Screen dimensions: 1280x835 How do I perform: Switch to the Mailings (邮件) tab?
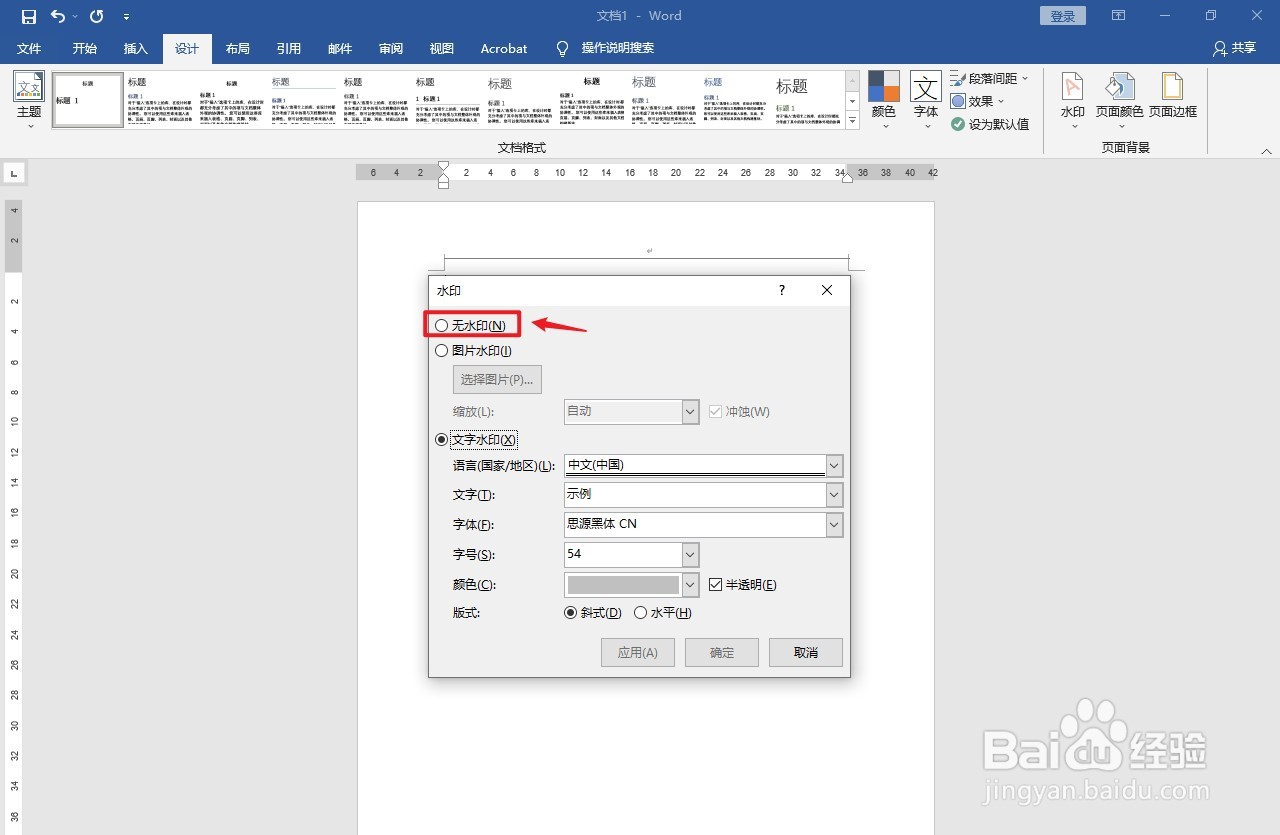(340, 48)
